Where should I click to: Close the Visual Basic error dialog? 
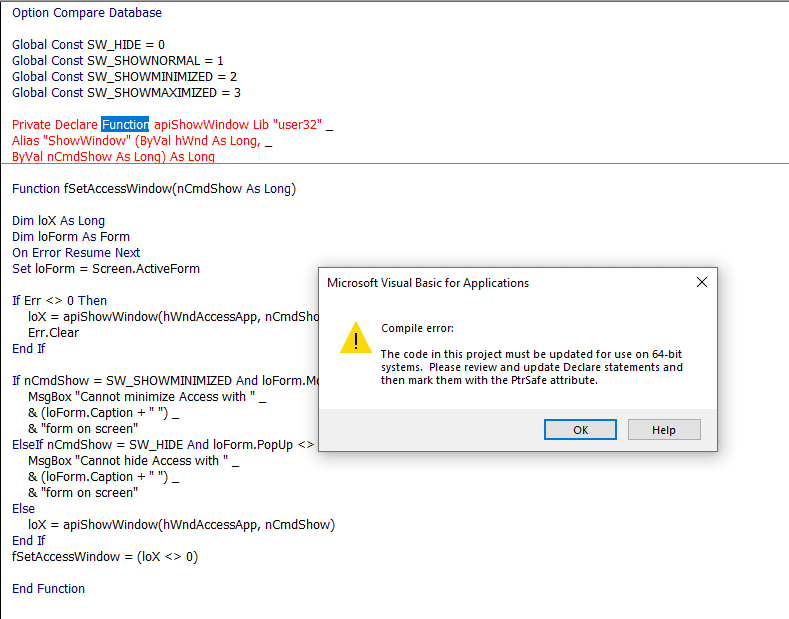702,282
